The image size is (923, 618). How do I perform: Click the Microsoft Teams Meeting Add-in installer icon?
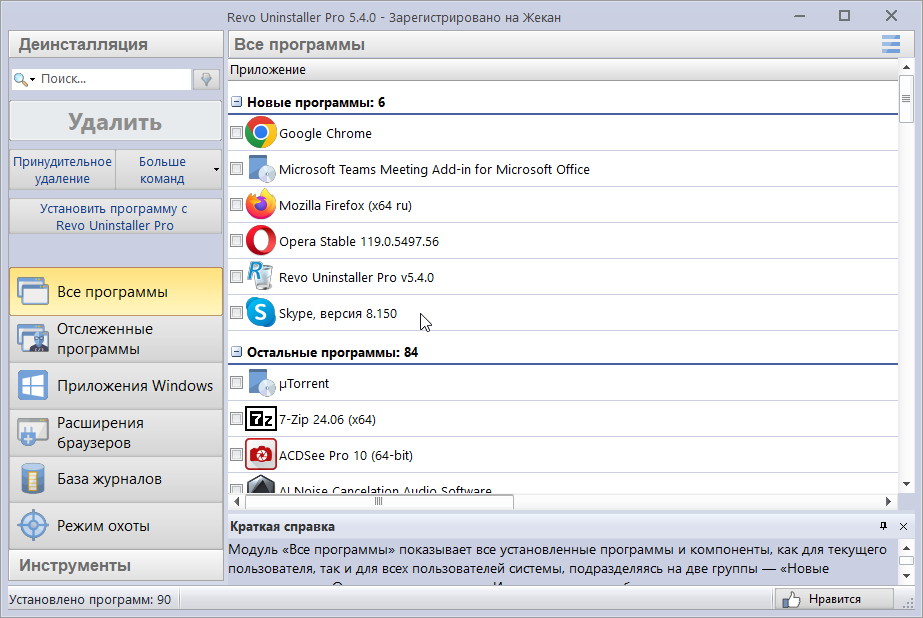coord(261,169)
